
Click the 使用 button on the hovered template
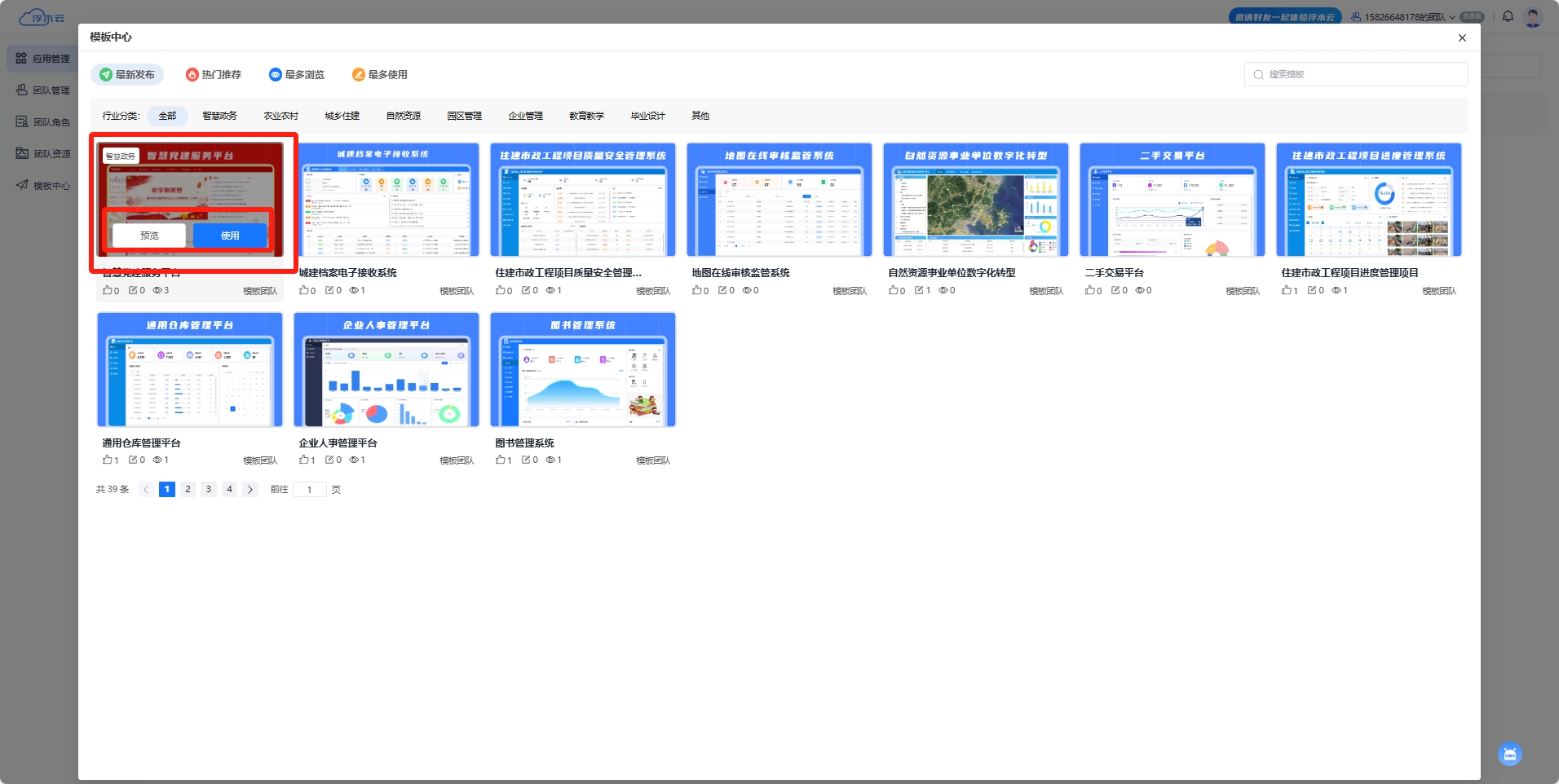click(230, 236)
